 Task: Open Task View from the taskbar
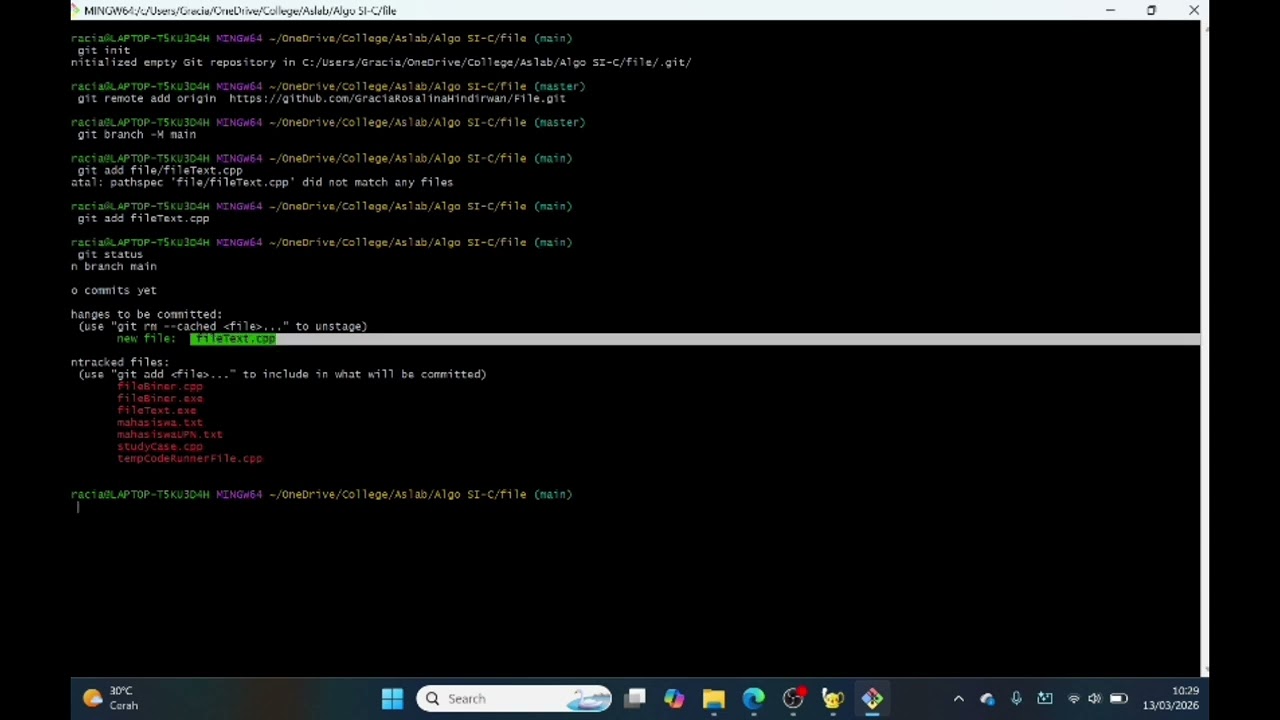pyautogui.click(x=635, y=698)
